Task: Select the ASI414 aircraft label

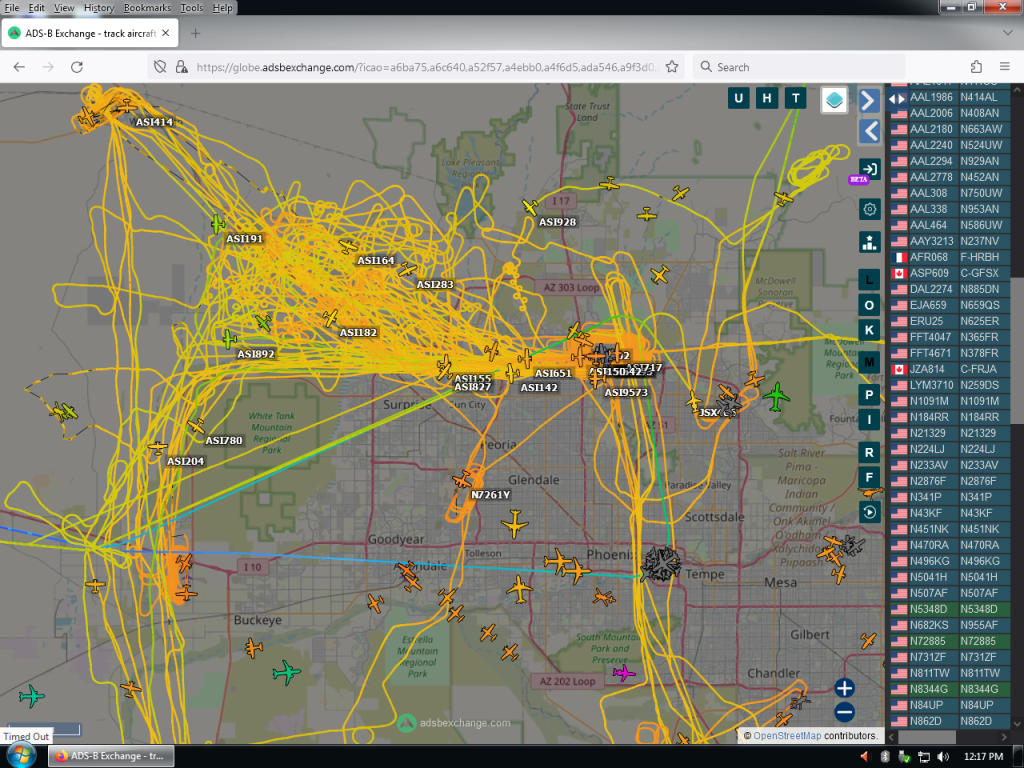Action: pos(154,121)
